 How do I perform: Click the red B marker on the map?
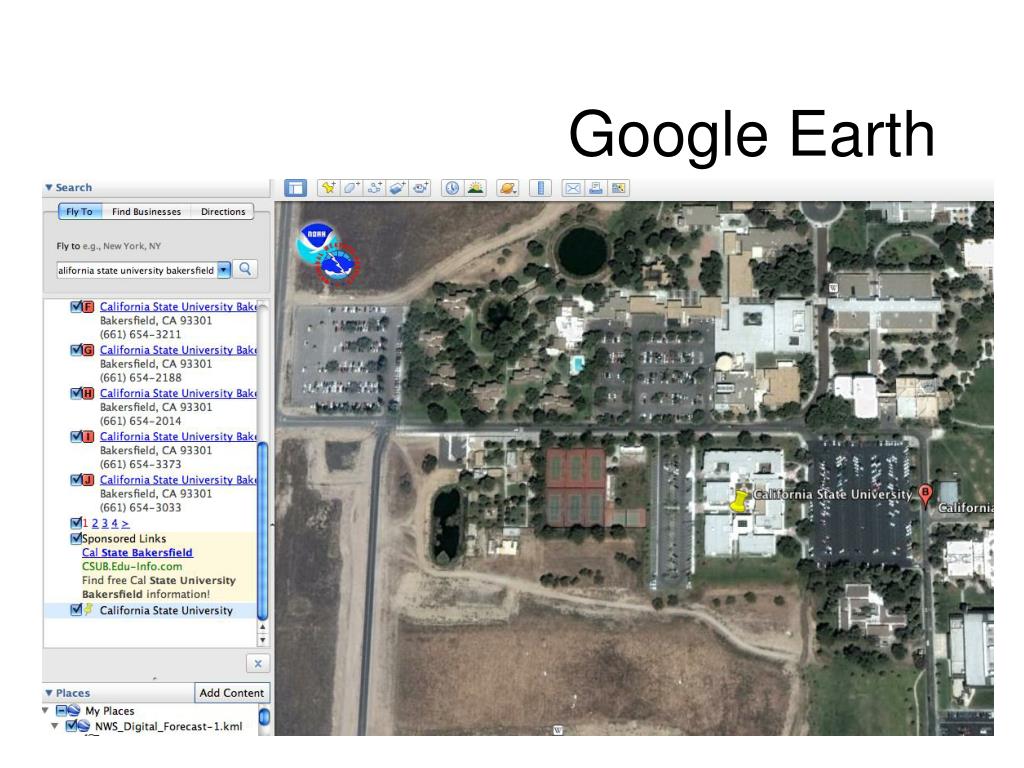click(x=925, y=494)
